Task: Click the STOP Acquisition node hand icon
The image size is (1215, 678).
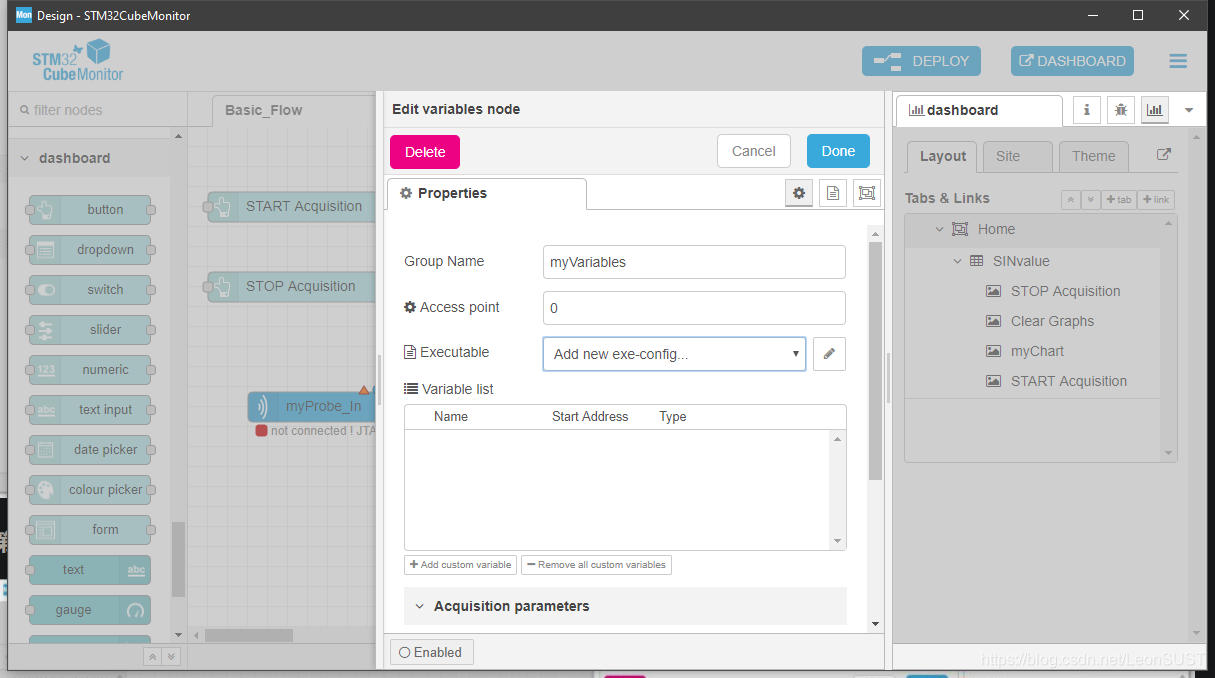Action: pyautogui.click(x=224, y=287)
